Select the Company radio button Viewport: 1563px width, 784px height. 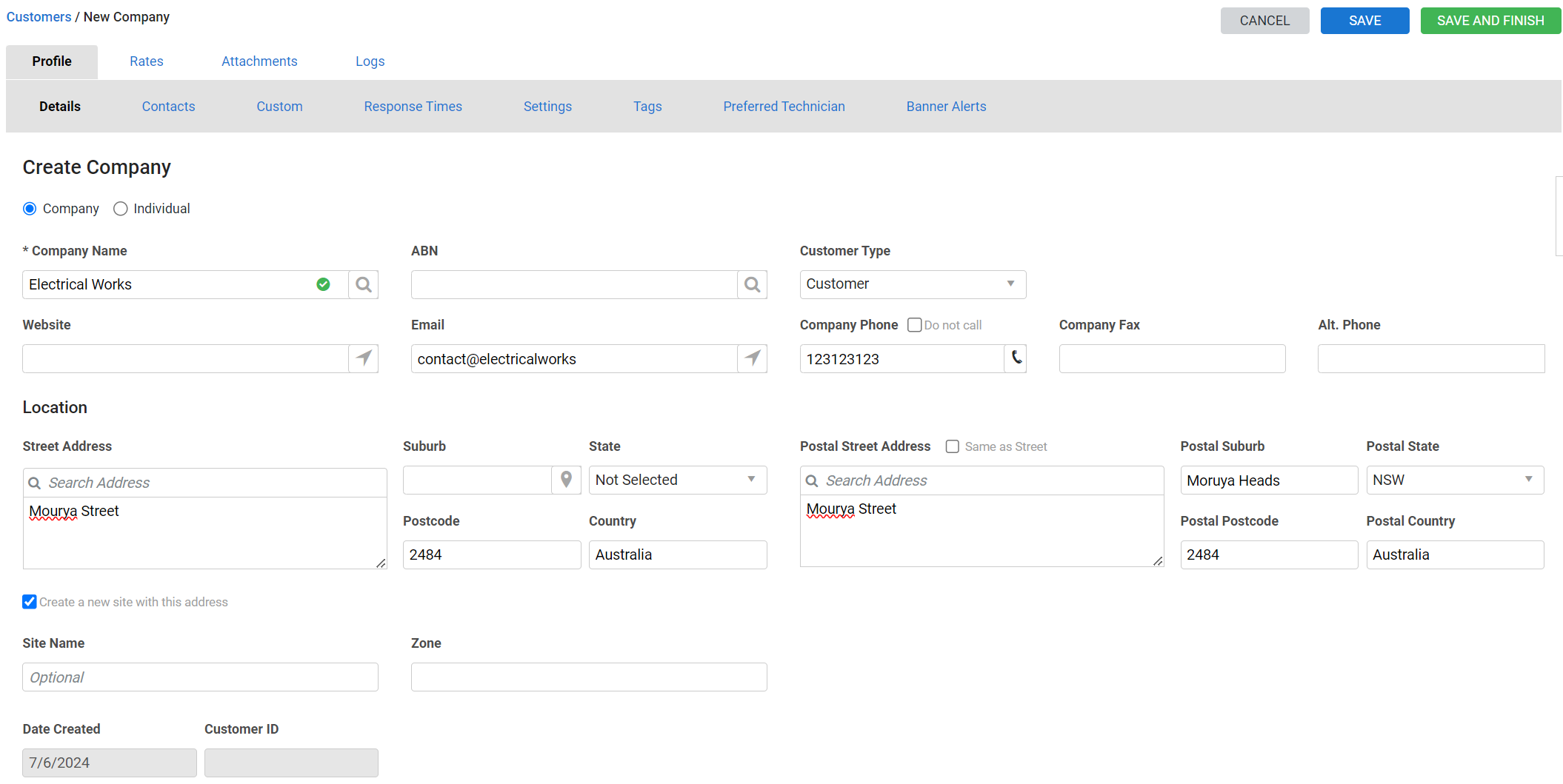tap(30, 209)
